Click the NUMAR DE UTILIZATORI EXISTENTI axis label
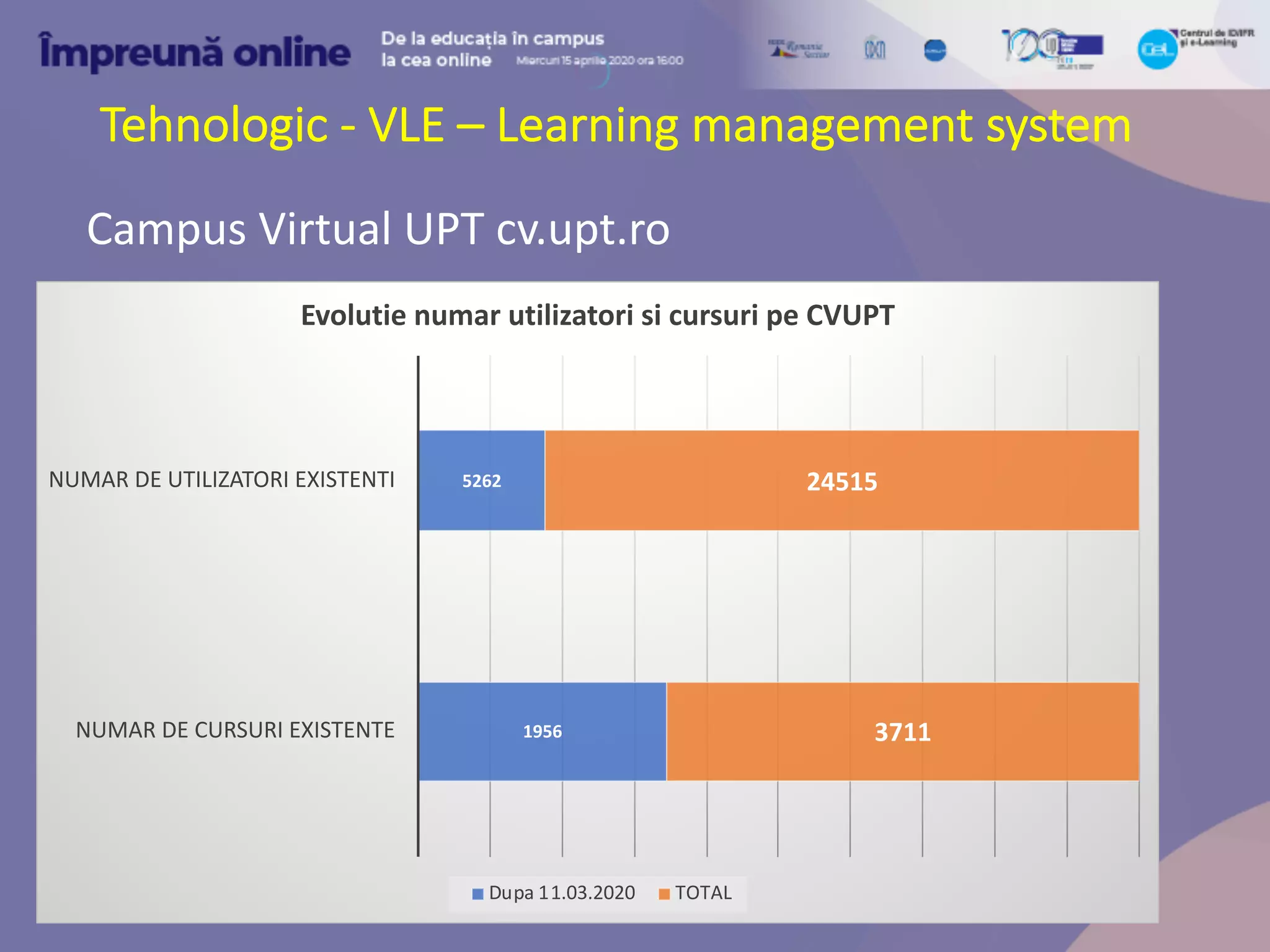 coord(221,480)
